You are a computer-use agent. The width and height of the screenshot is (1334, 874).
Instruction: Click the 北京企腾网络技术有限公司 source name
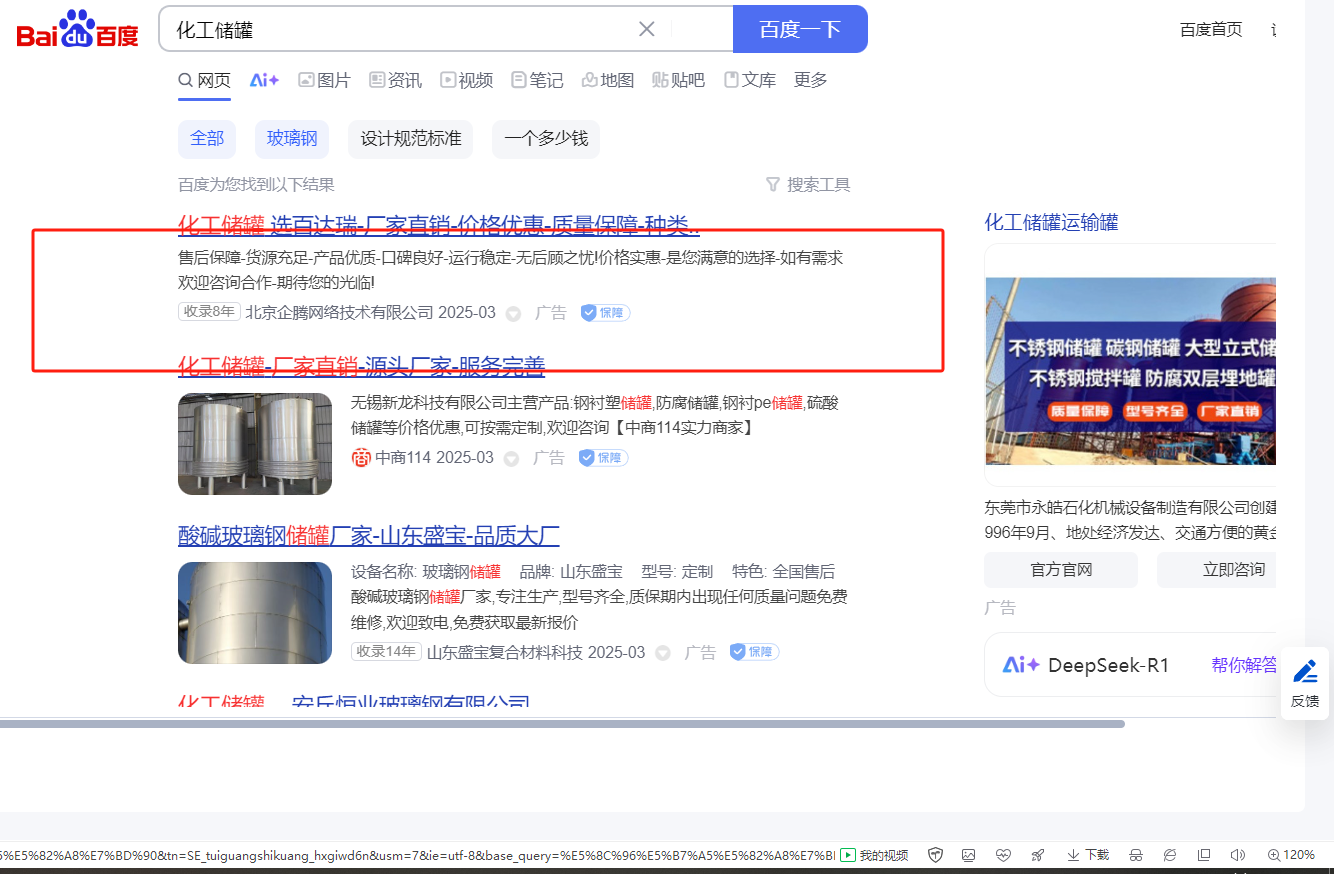point(340,313)
